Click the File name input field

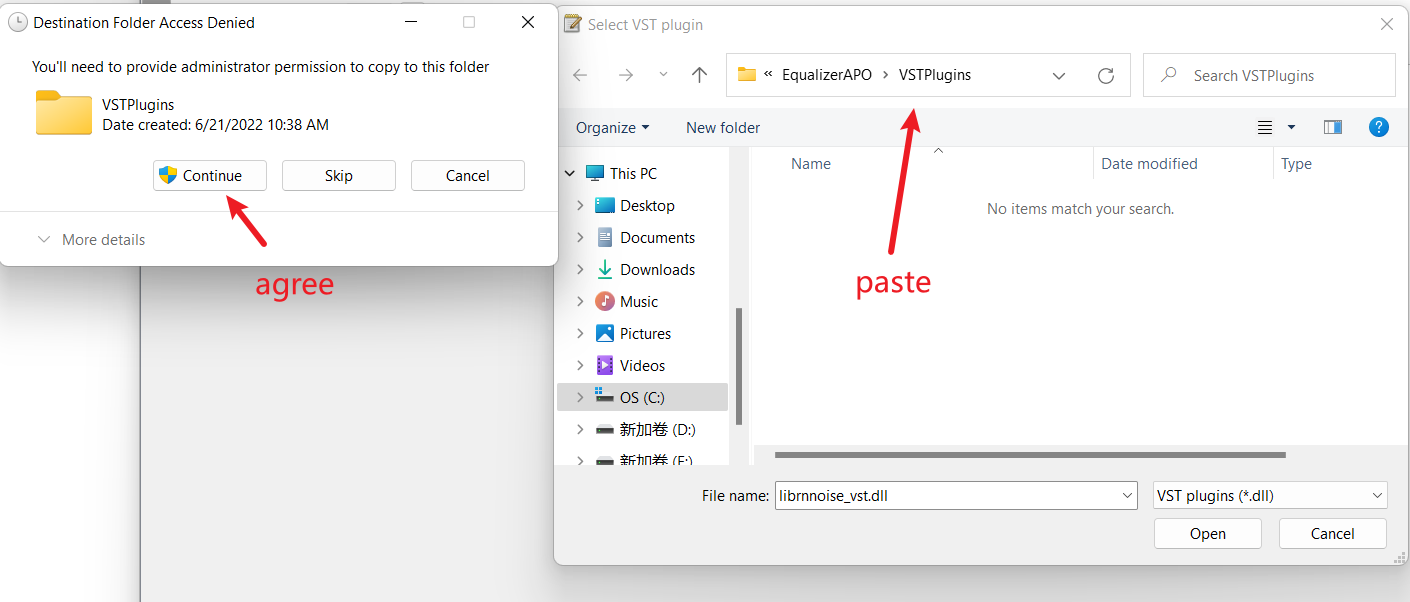945,495
